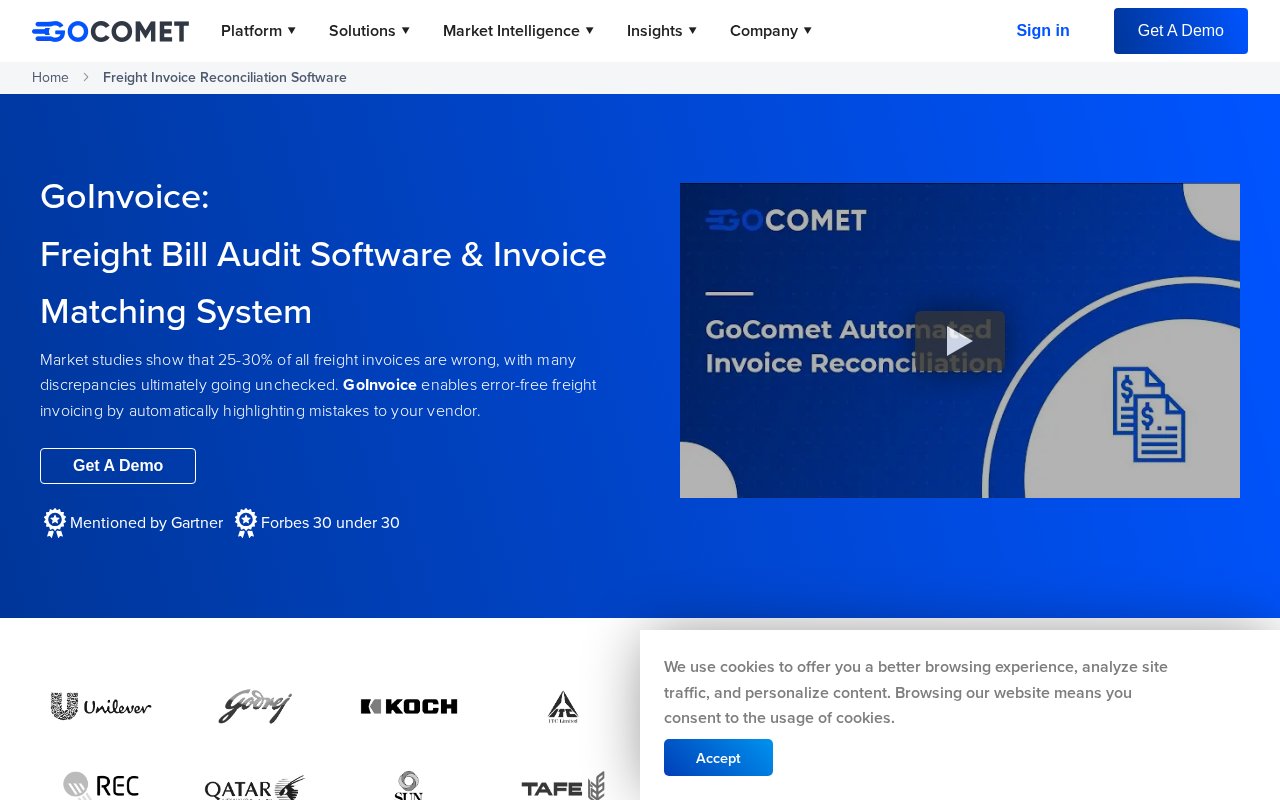Expand the Market Intelligence dropdown arrow

click(x=590, y=30)
